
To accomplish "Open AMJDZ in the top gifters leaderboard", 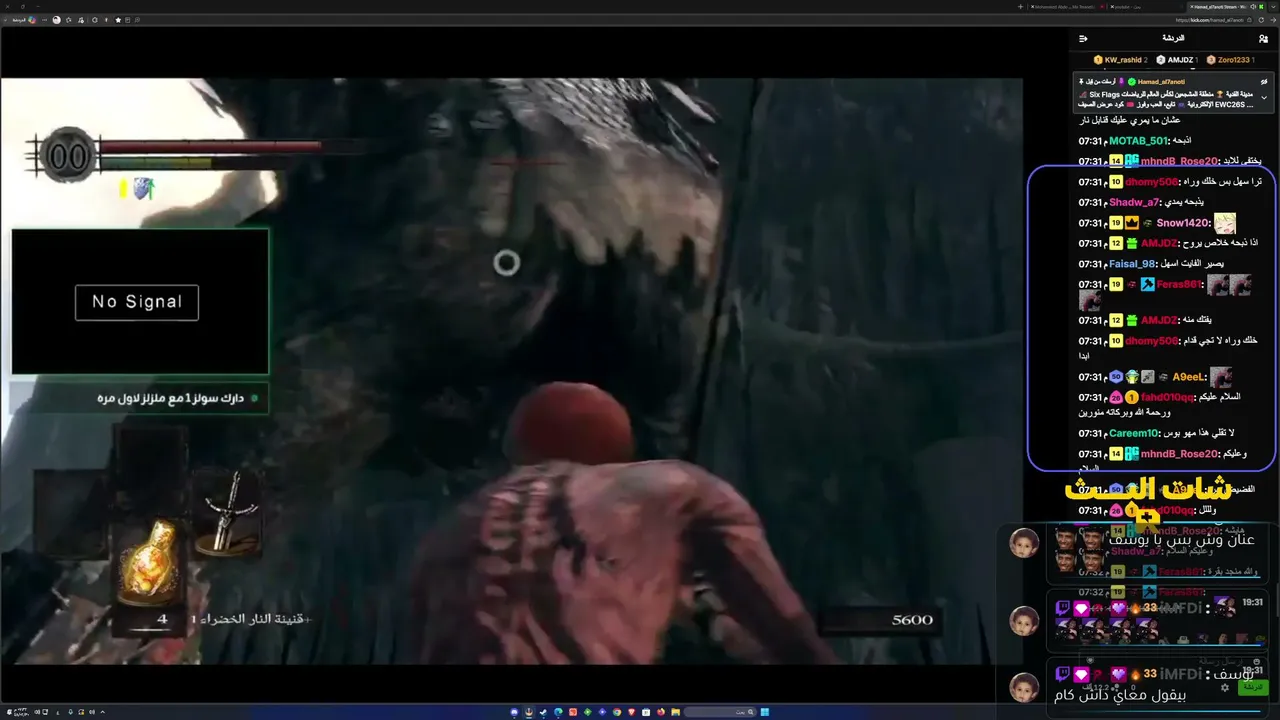I will point(1176,60).
